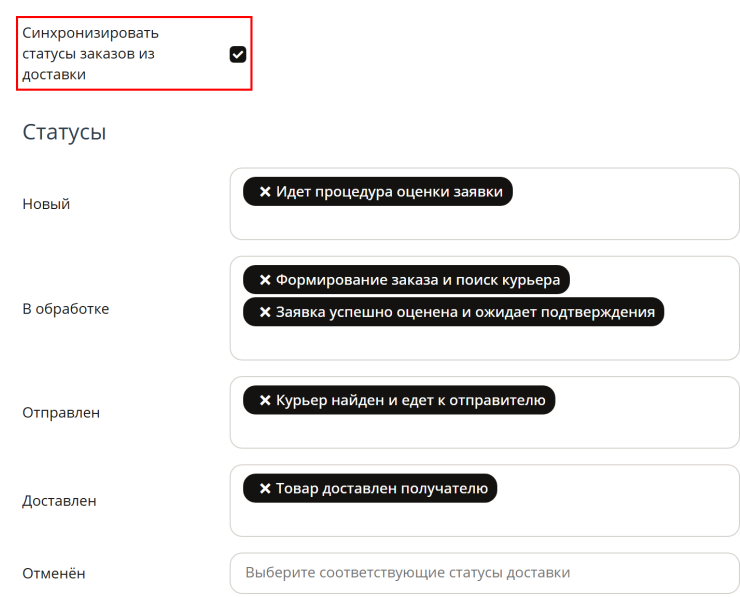This screenshot has width=740, height=597.
Task: Click the Доставлен row label
Action: coord(59,501)
